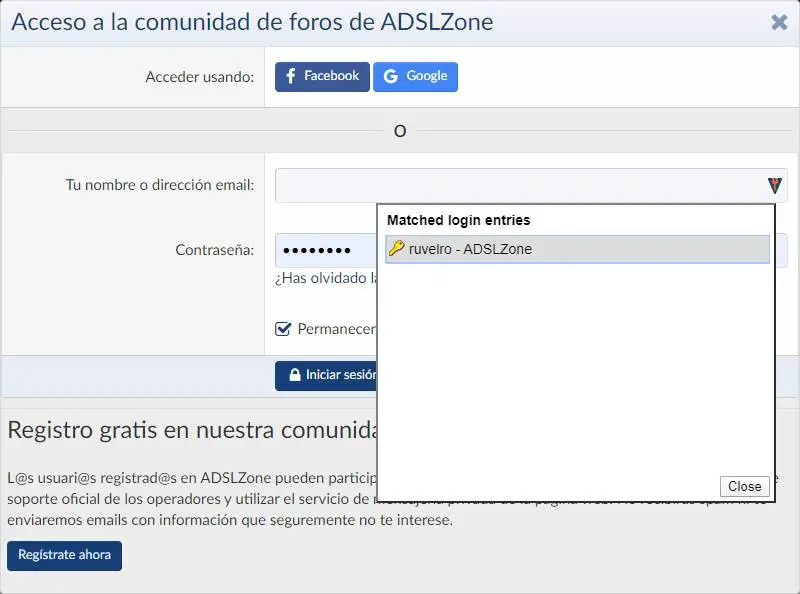Click the 'Matched login entries' popup header
This screenshot has width=800, height=594.
click(458, 220)
